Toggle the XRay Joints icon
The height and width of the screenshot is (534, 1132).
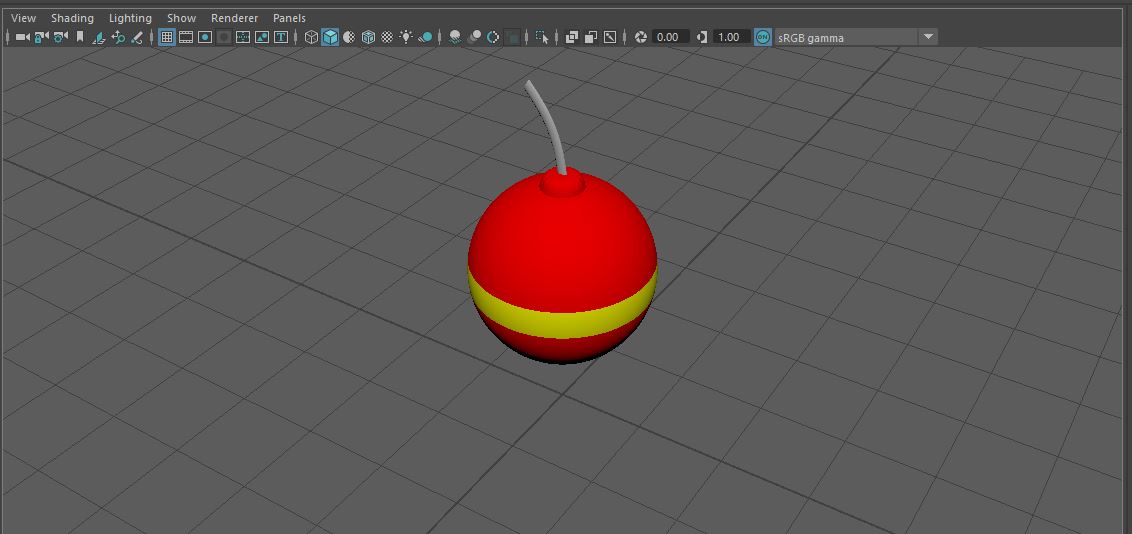pos(610,37)
